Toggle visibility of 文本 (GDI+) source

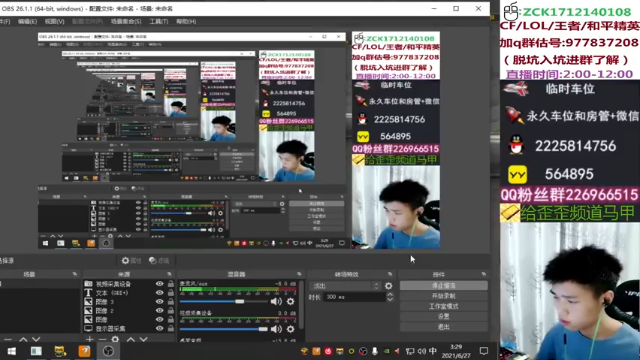(x=159, y=293)
